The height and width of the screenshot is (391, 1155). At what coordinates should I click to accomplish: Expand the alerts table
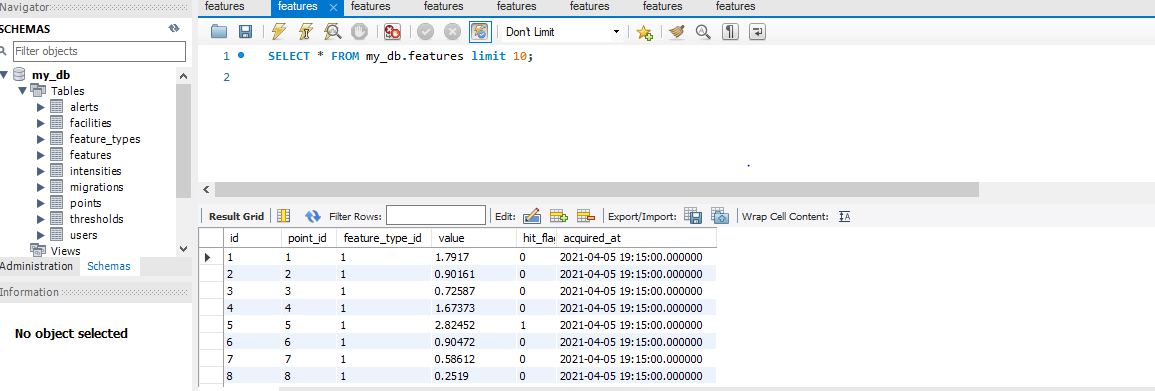41,107
